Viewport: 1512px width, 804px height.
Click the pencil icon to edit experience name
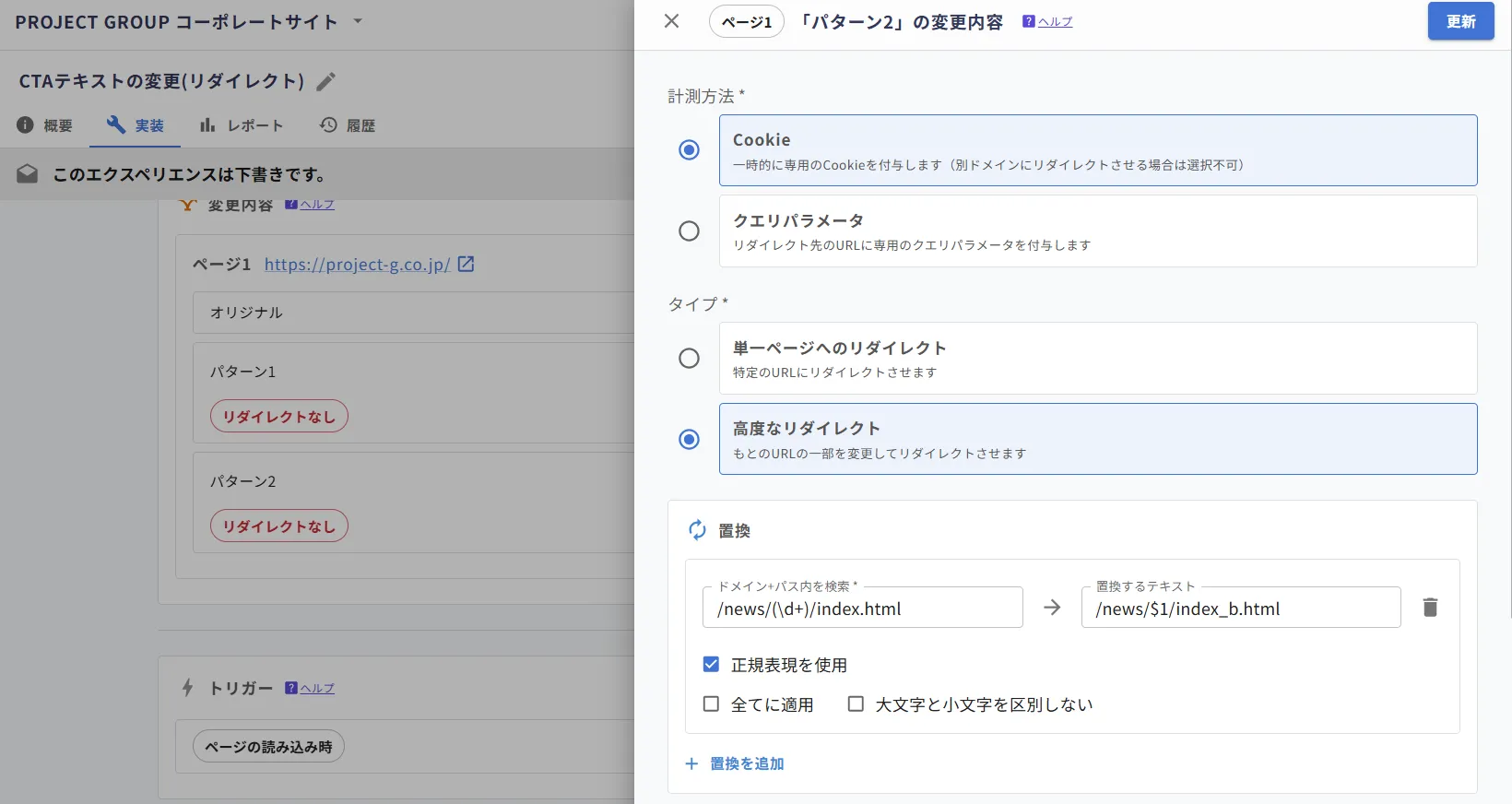325,82
